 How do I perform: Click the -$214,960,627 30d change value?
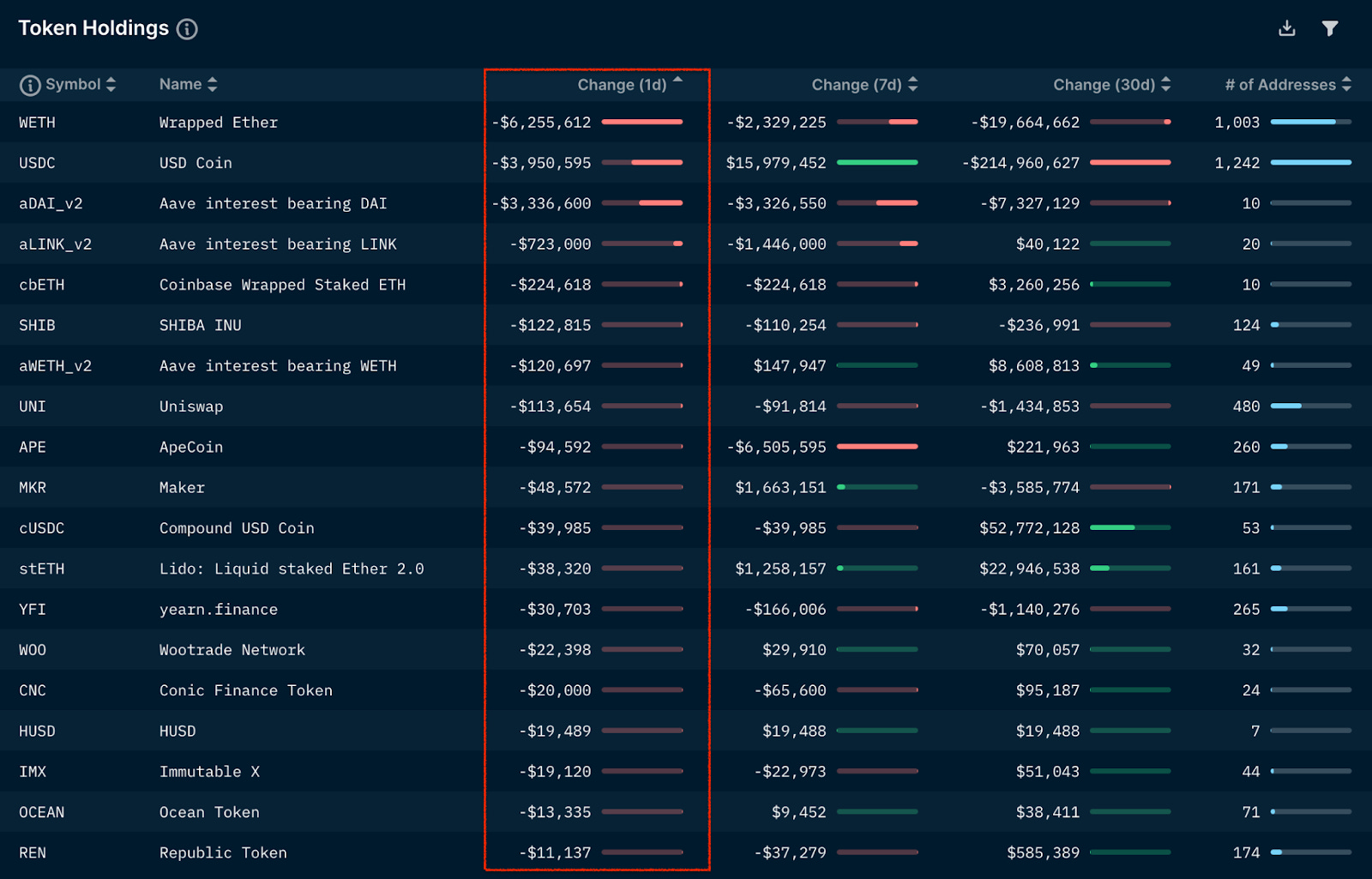coord(1020,163)
